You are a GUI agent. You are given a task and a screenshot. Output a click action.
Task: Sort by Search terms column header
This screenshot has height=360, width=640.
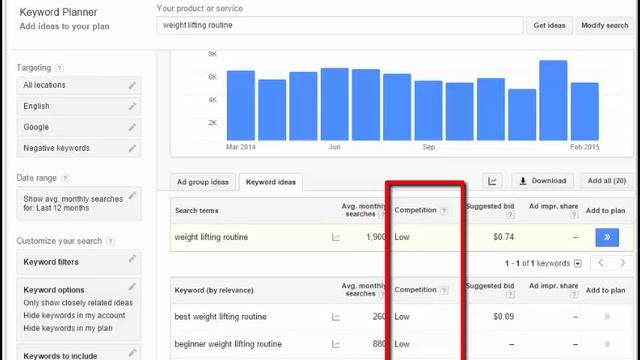pos(197,211)
